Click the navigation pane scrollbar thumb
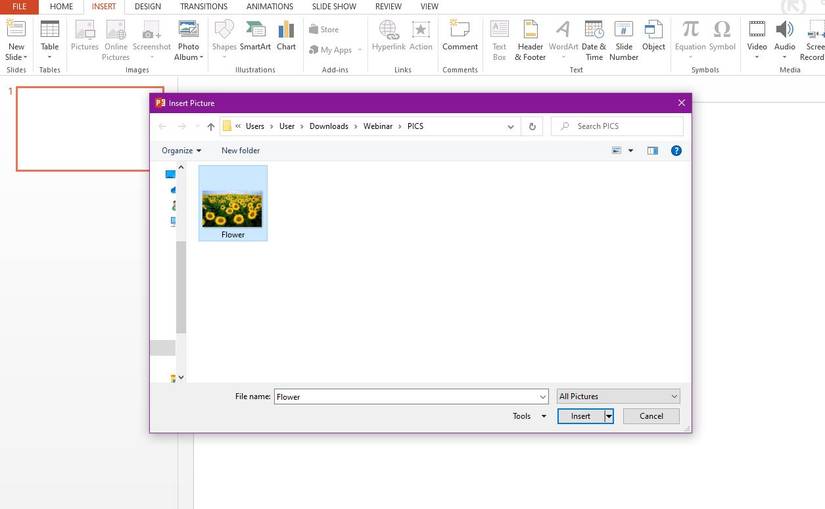 [181, 287]
